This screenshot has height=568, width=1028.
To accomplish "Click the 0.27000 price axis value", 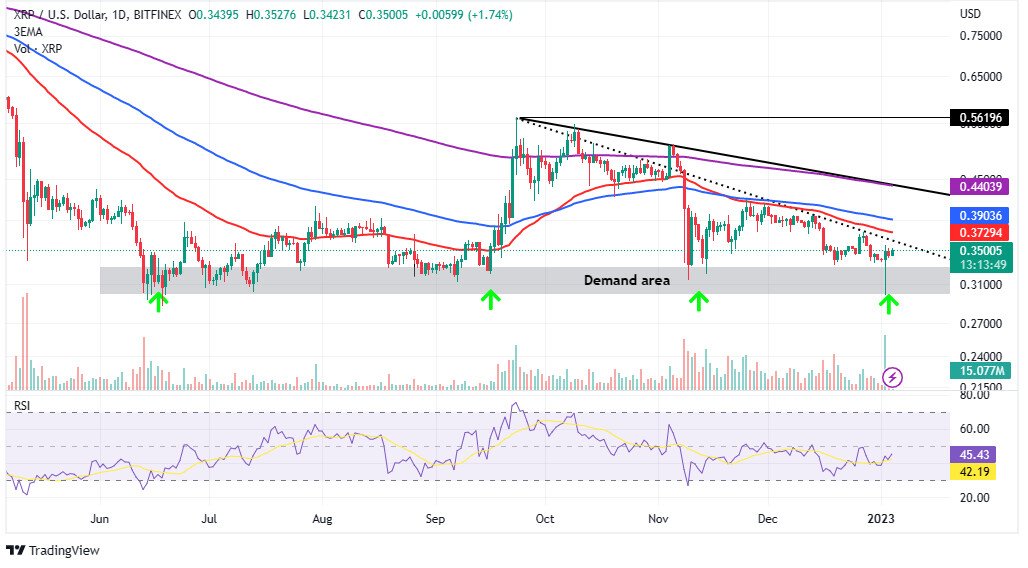I will (x=980, y=323).
